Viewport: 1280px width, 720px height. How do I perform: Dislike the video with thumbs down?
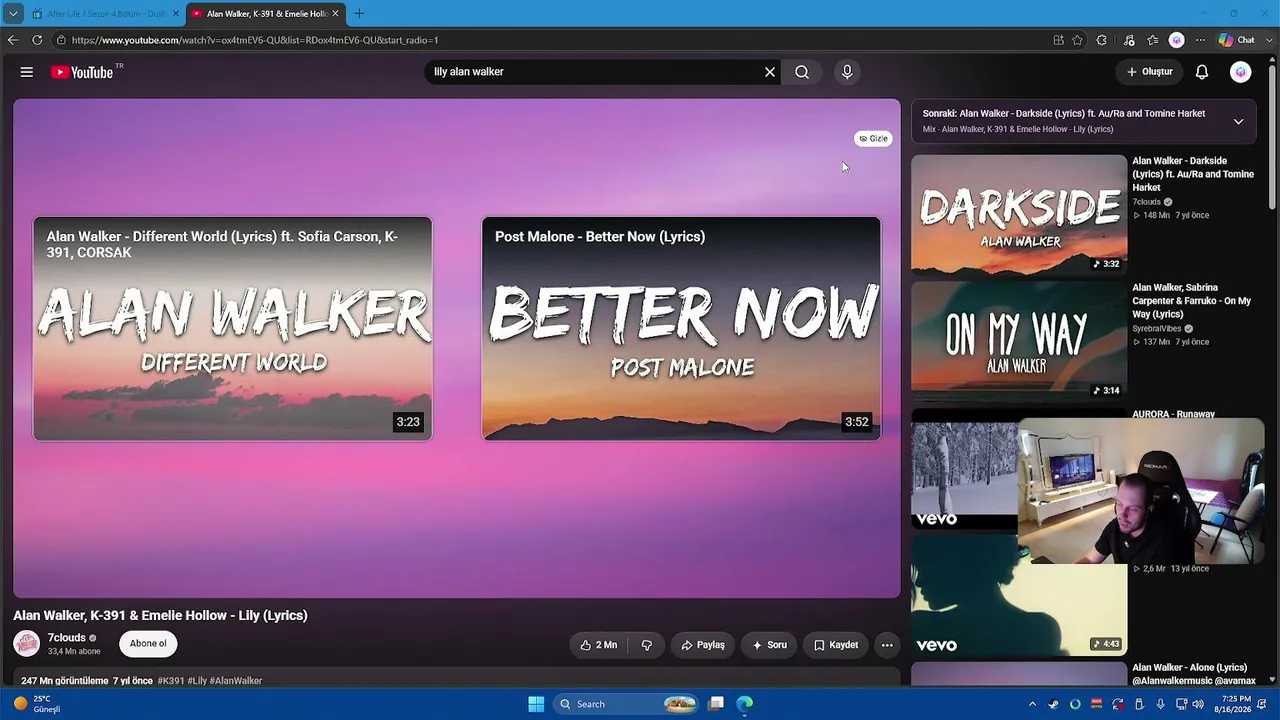647,645
